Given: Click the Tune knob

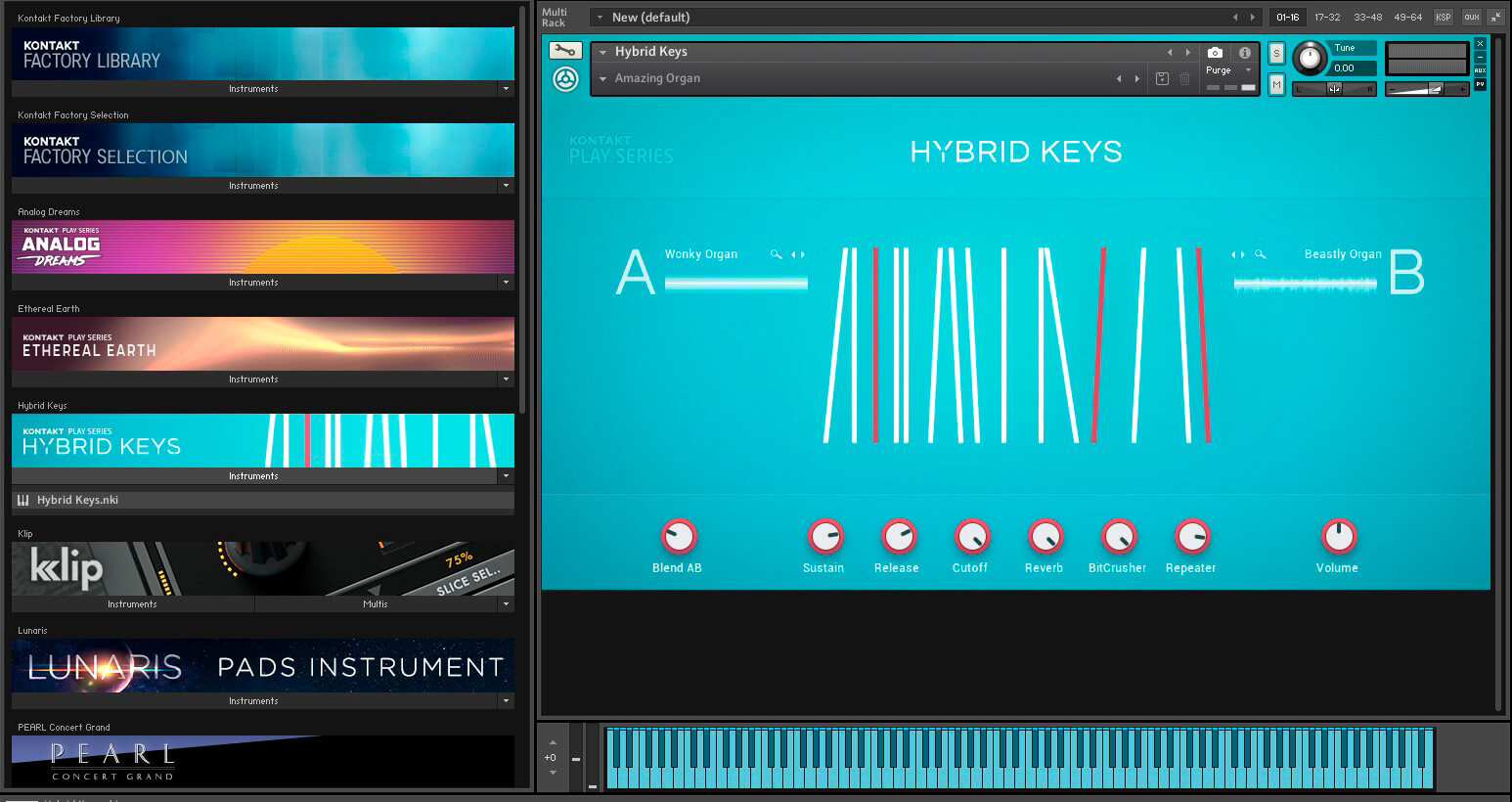Looking at the screenshot, I should (1310, 58).
